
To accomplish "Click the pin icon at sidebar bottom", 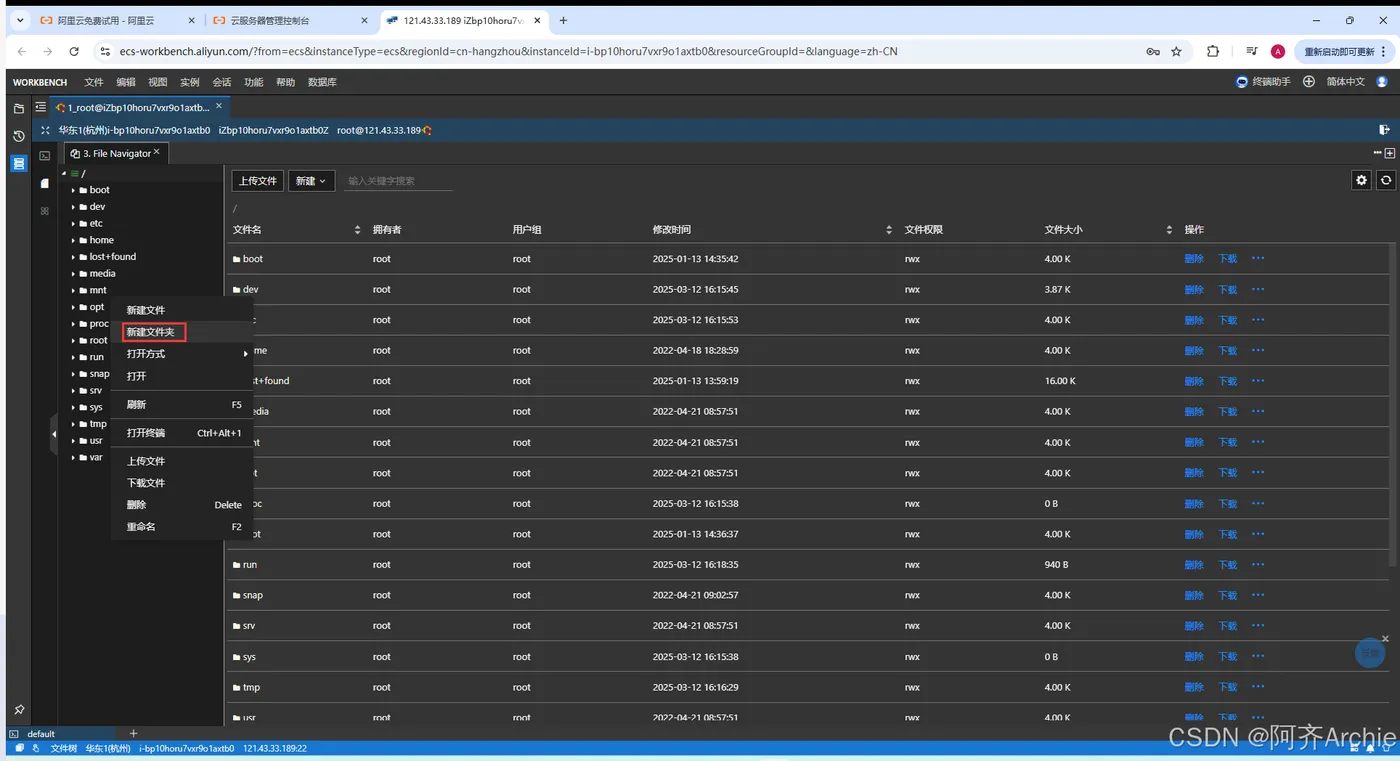I will pyautogui.click(x=18, y=710).
